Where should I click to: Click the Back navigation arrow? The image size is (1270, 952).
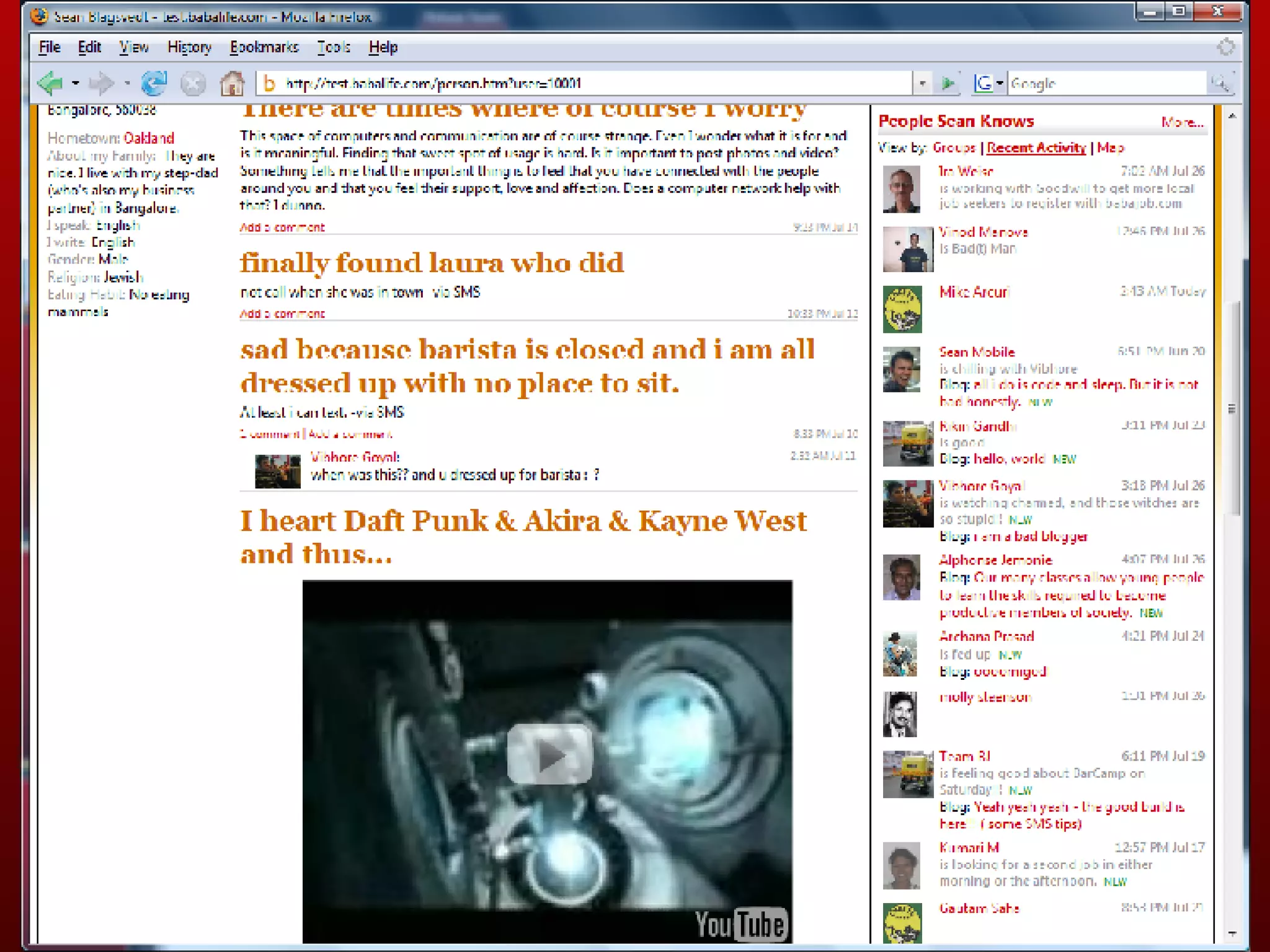[51, 83]
